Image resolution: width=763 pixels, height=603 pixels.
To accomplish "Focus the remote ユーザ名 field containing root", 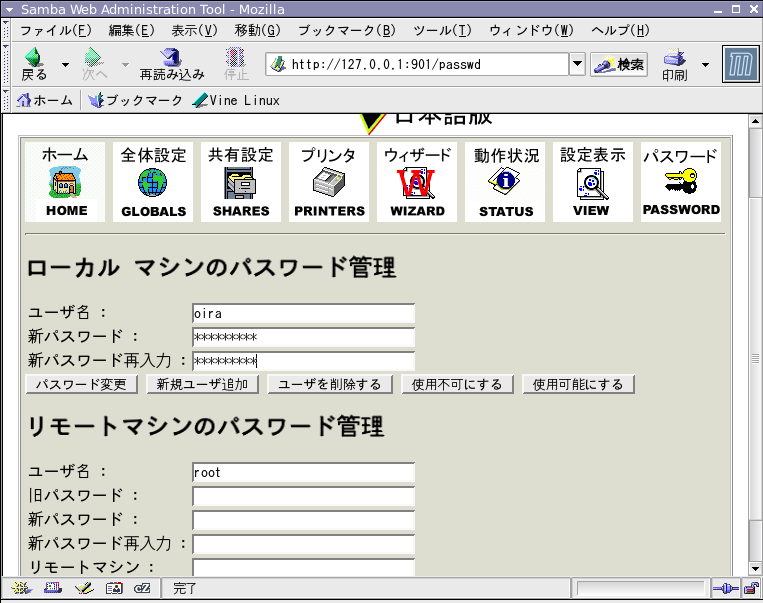I will coord(304,472).
